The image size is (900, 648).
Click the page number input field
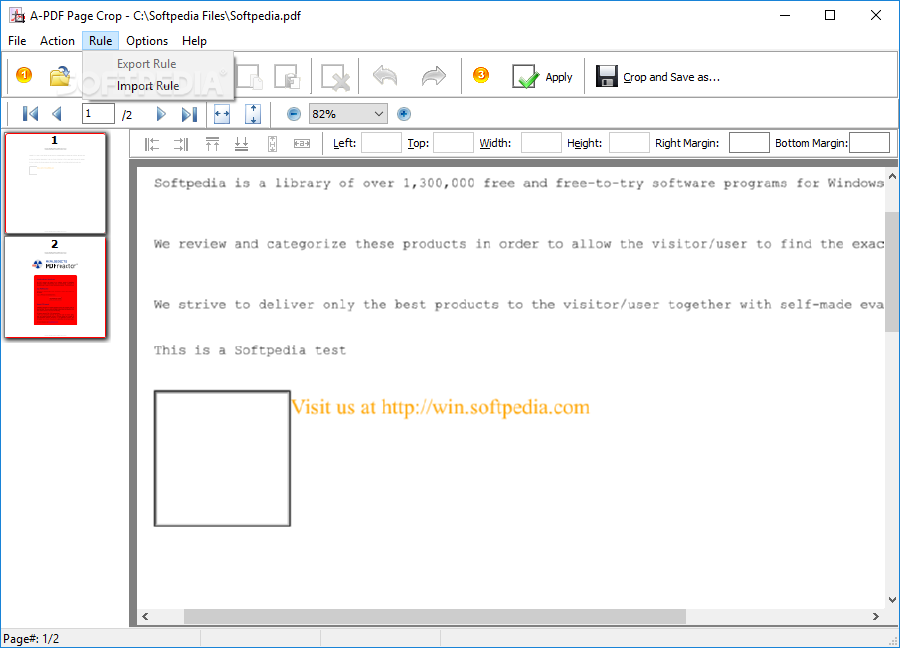(98, 114)
